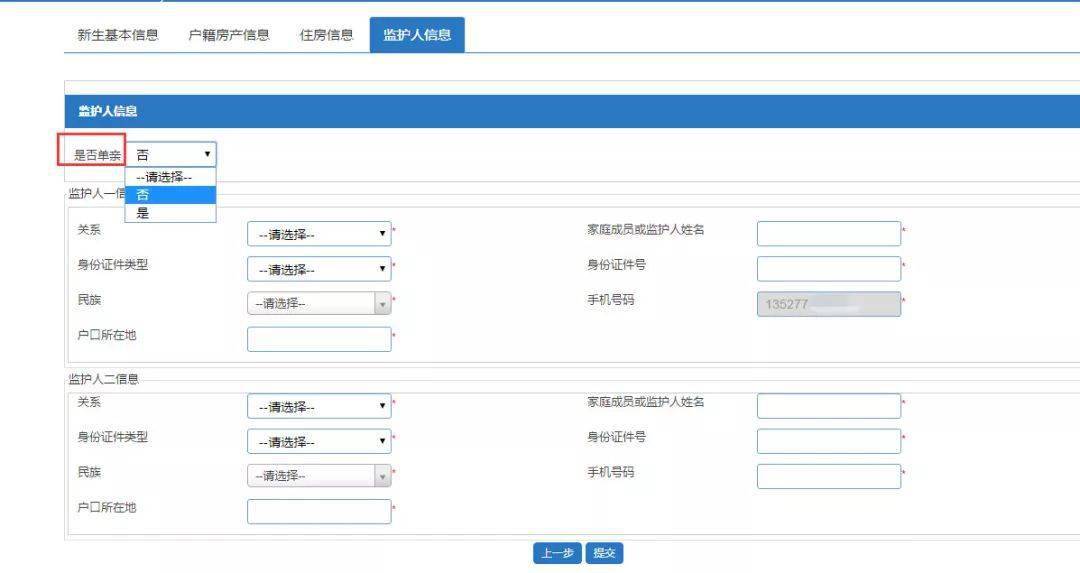The width and height of the screenshot is (1080, 573).
Task: Focus guardian one name input field
Action: (829, 233)
